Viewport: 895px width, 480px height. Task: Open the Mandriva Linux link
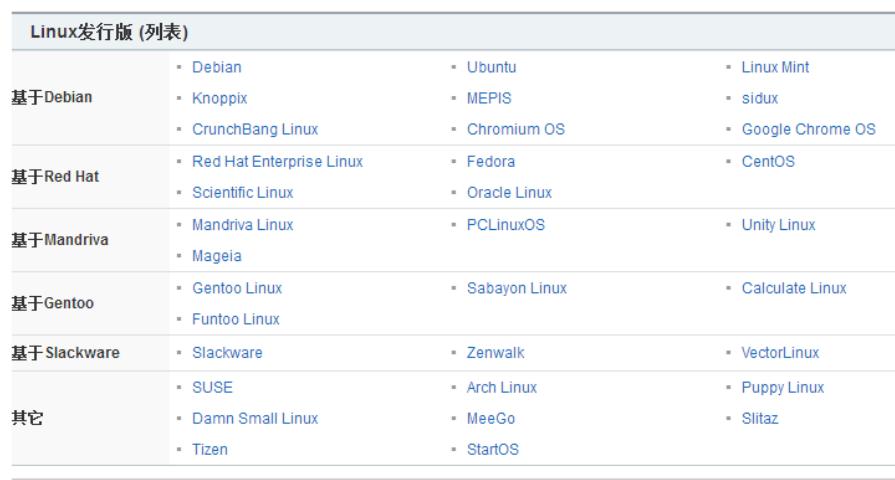coord(243,224)
